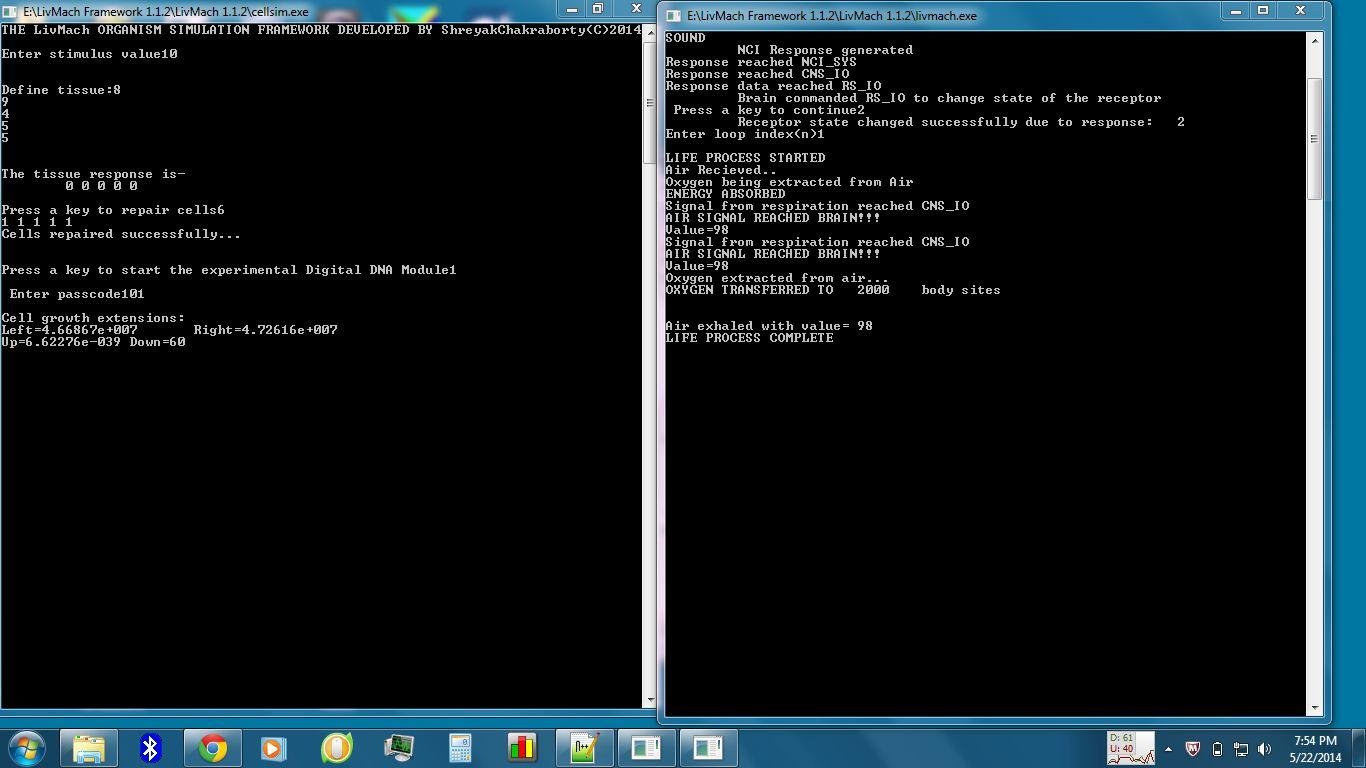Click the 'Enter stimulus value10' line

click(90, 54)
